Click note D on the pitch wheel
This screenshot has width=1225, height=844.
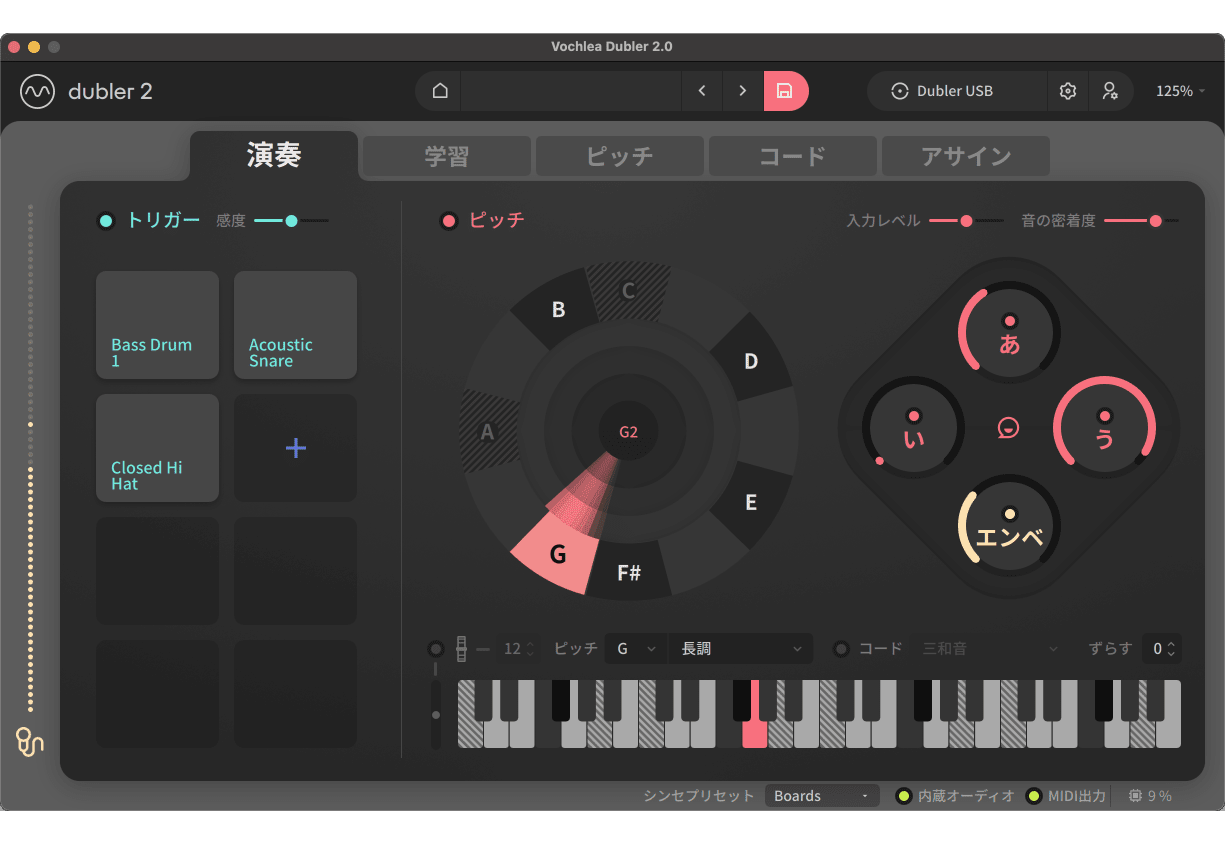pyautogui.click(x=751, y=361)
